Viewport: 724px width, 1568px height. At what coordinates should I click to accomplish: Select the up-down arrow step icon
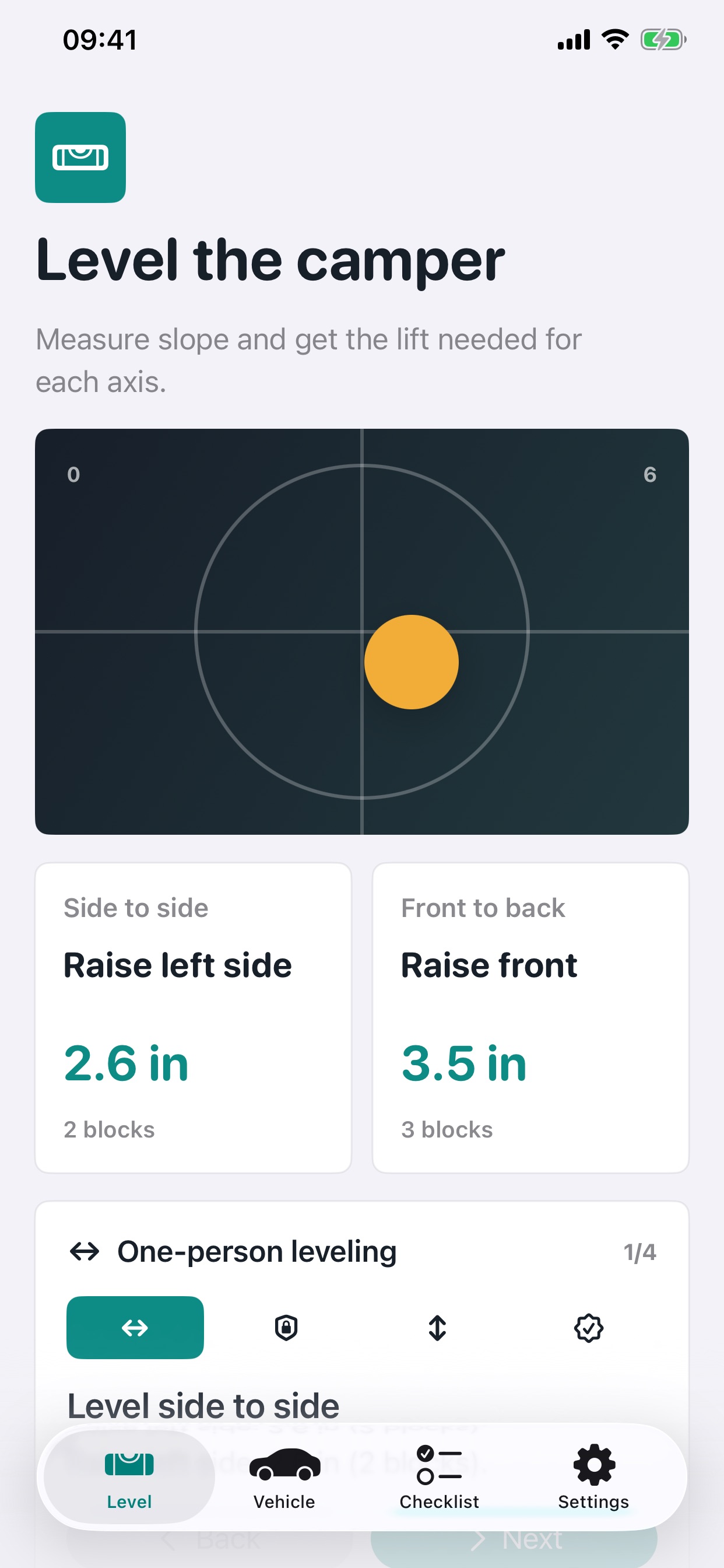click(x=437, y=1328)
